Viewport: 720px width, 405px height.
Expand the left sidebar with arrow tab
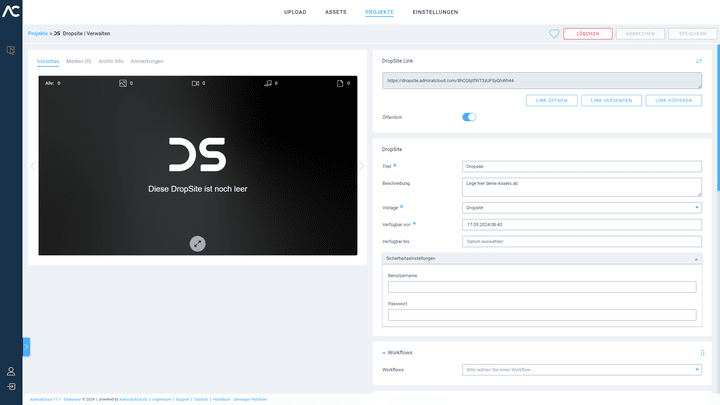[26, 347]
